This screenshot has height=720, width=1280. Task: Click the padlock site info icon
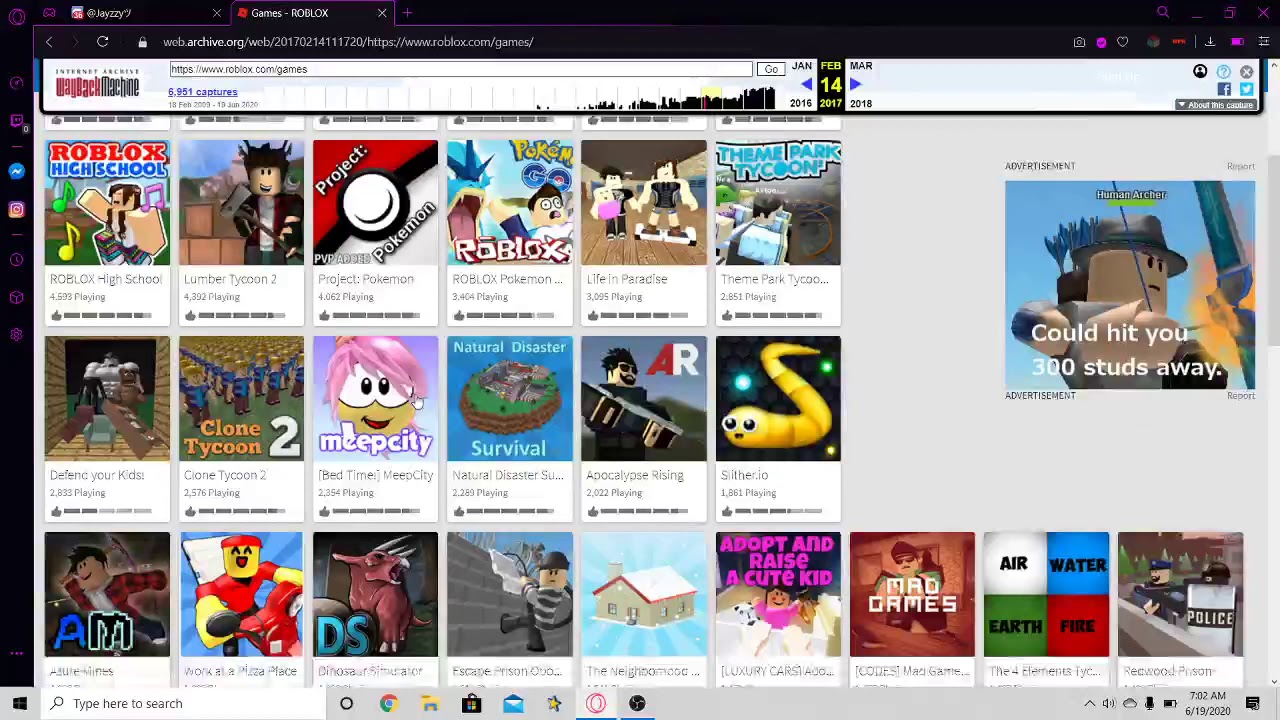pos(142,42)
